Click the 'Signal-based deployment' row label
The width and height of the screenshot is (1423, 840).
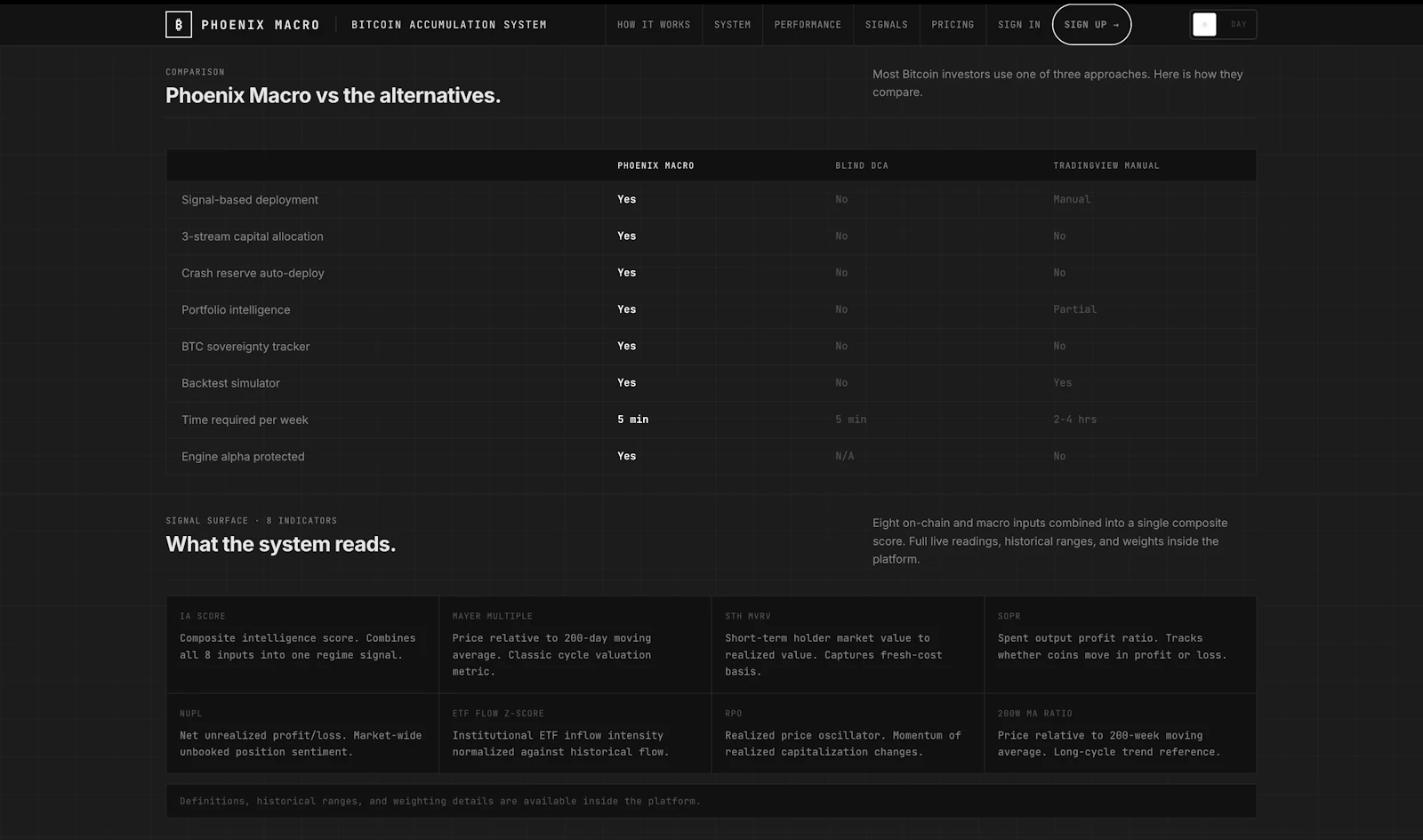coord(250,200)
